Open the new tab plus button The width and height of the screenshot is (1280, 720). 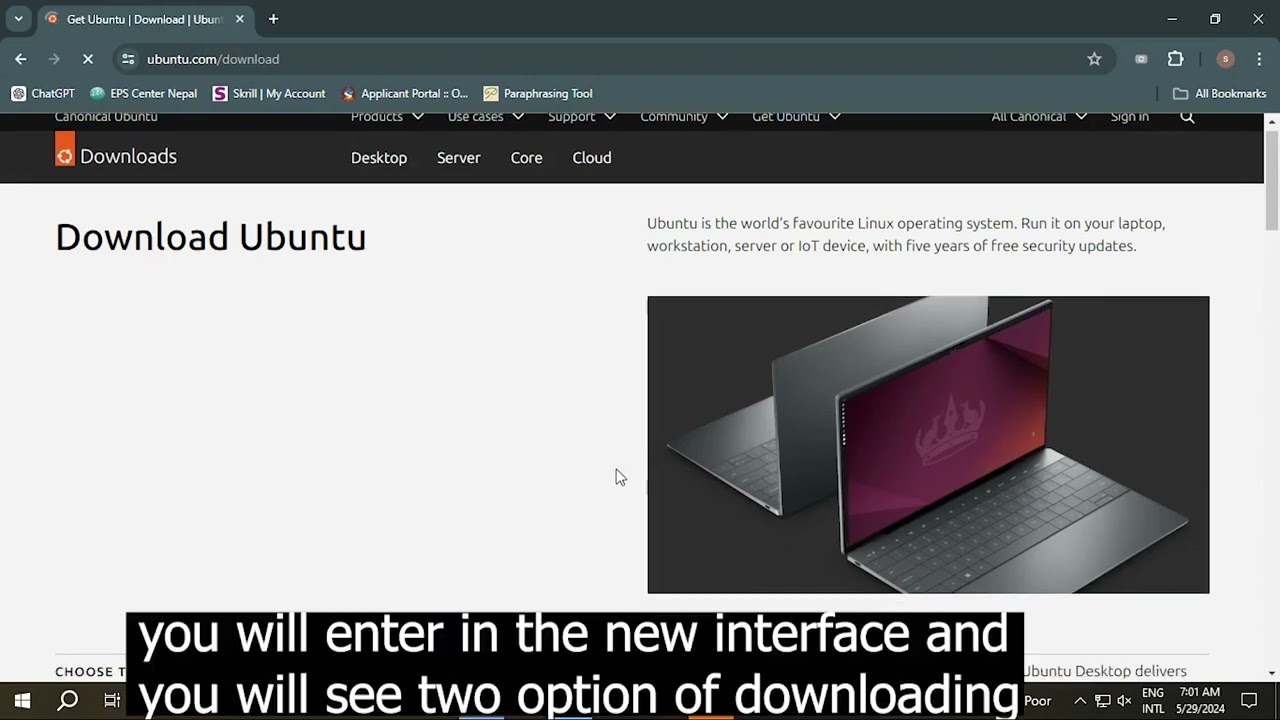273,19
